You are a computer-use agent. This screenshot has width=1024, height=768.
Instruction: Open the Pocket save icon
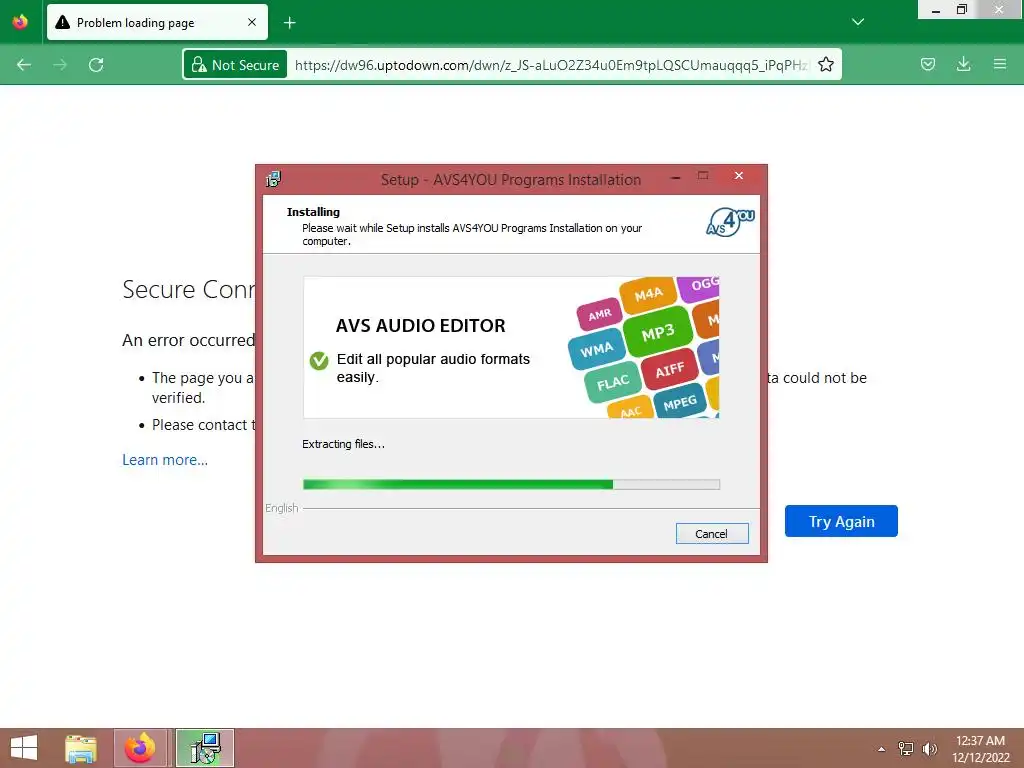[927, 64]
